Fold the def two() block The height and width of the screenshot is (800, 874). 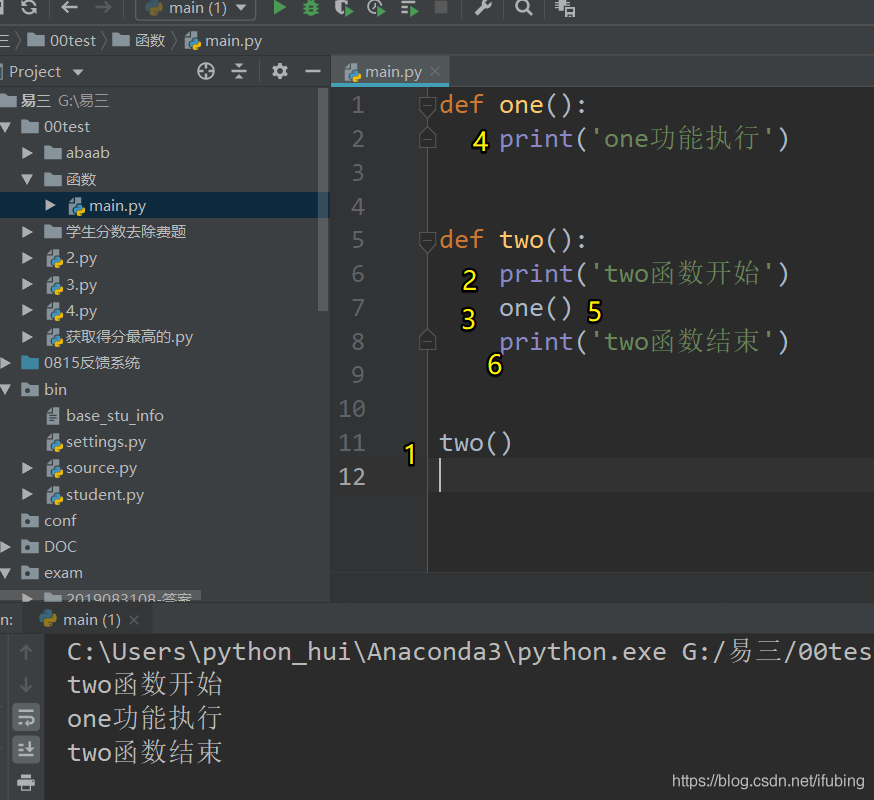click(427, 241)
